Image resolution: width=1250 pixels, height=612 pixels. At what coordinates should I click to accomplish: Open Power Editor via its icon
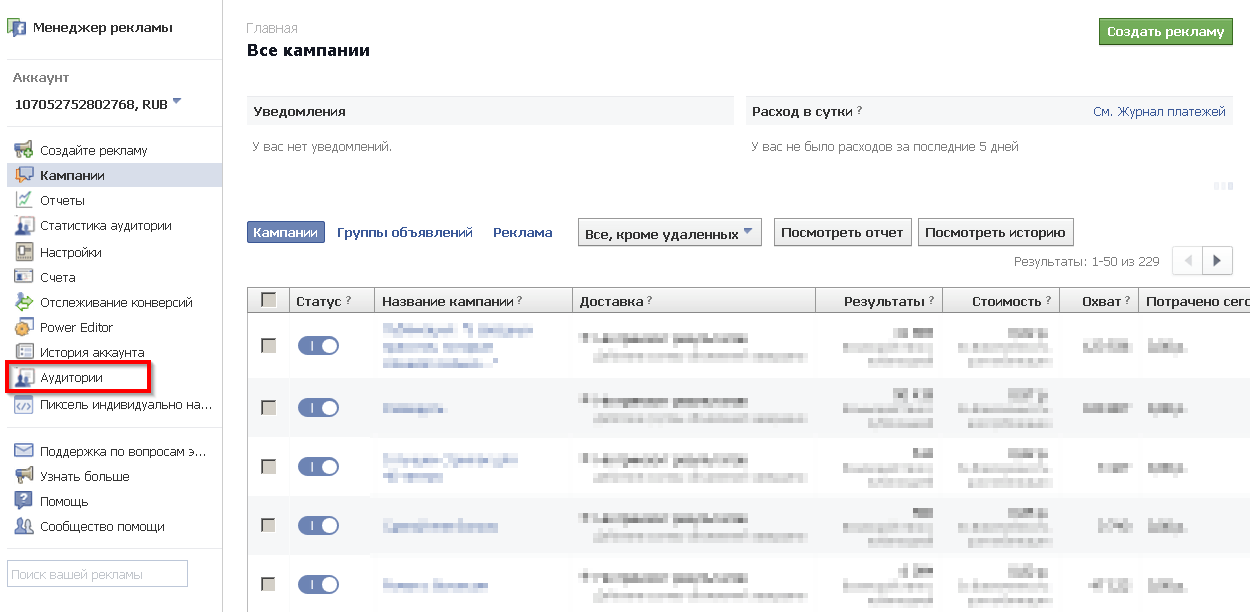point(24,328)
